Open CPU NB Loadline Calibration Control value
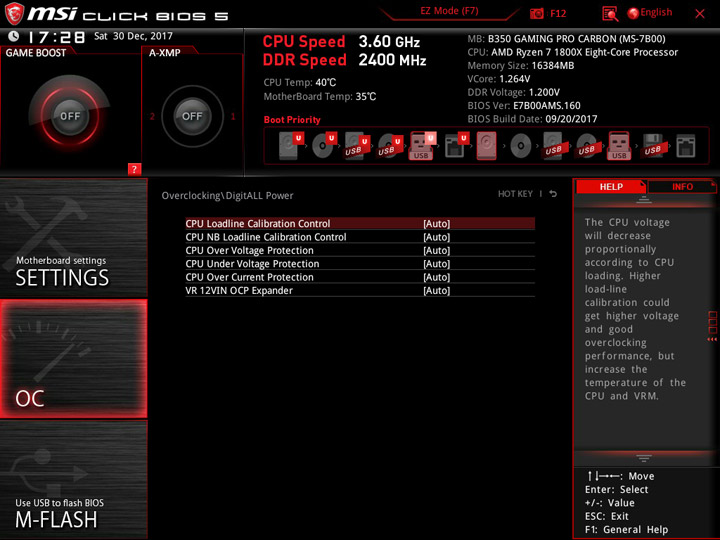The width and height of the screenshot is (720, 540). coord(436,237)
